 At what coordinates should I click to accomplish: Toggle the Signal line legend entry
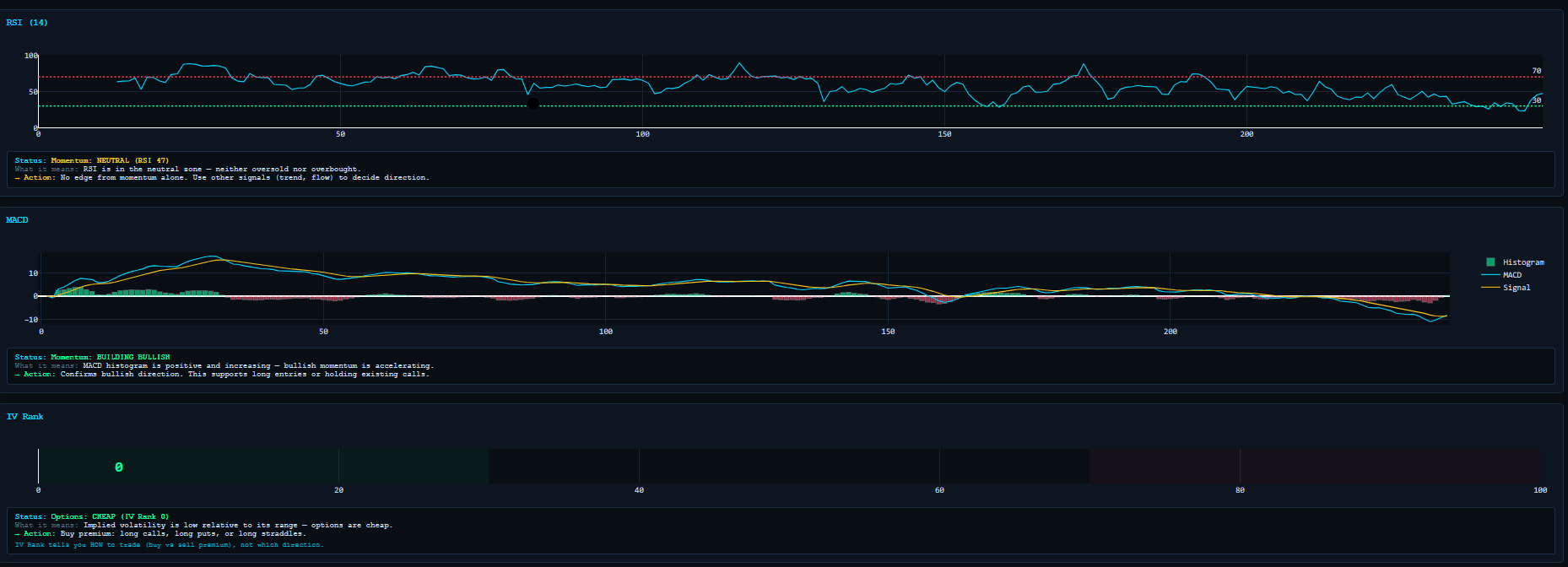pyautogui.click(x=1506, y=288)
